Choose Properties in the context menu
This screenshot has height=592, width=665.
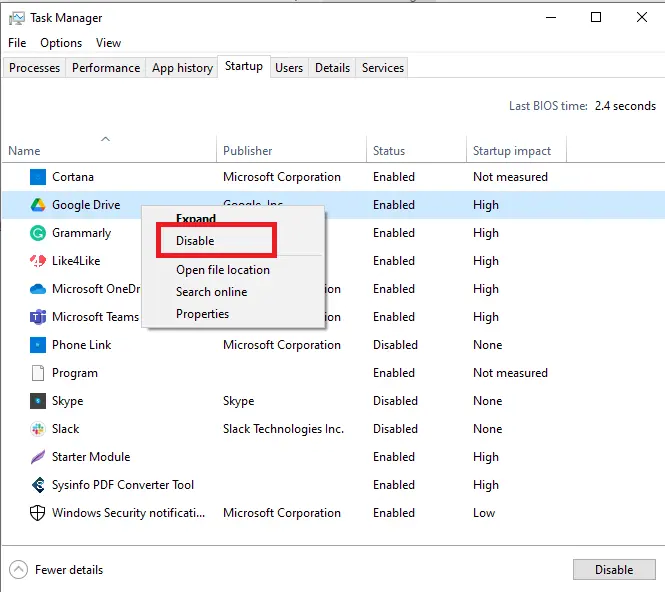[x=202, y=314]
